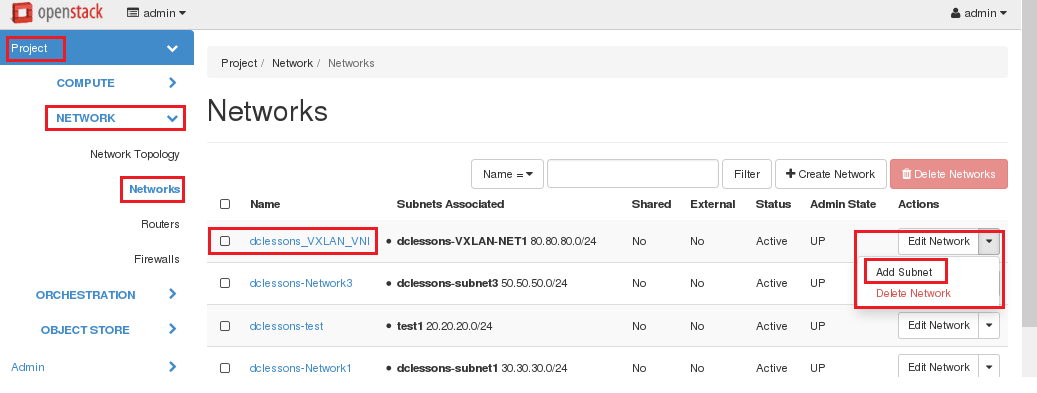The width and height of the screenshot is (1037, 393).
Task: Check the dclessons-test row checkbox
Action: pos(225,326)
